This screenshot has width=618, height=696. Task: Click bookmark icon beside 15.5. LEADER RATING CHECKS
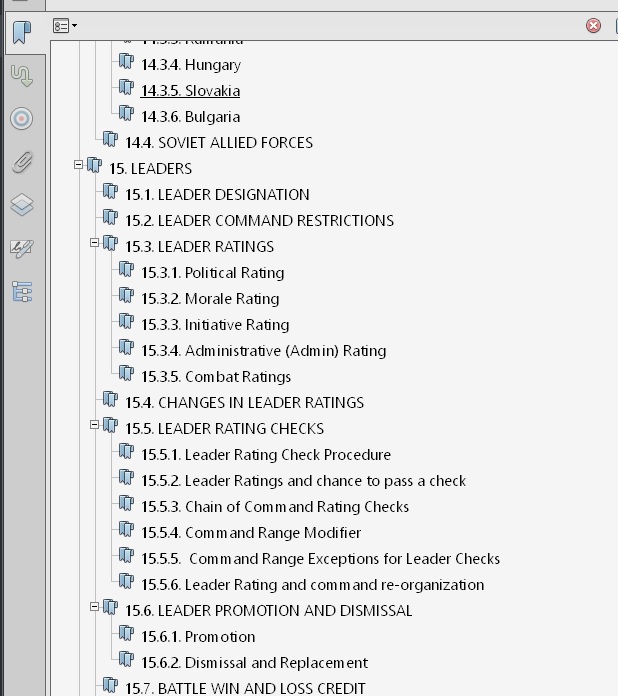tap(110, 425)
